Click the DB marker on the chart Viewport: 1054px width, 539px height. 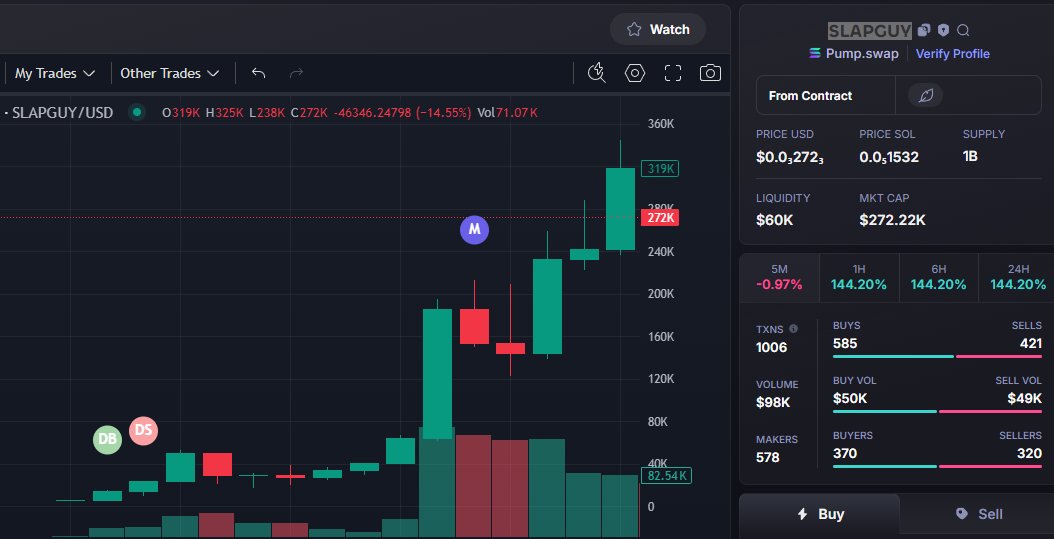coord(108,440)
